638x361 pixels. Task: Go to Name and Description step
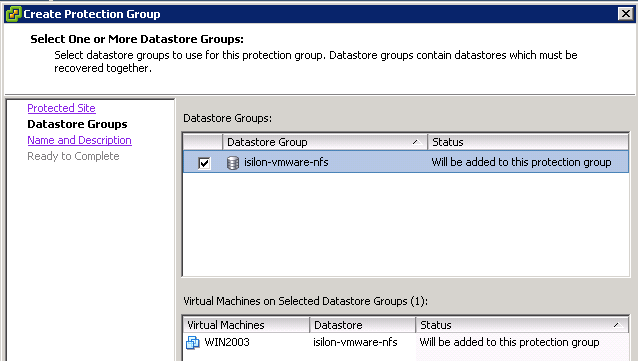(x=79, y=140)
